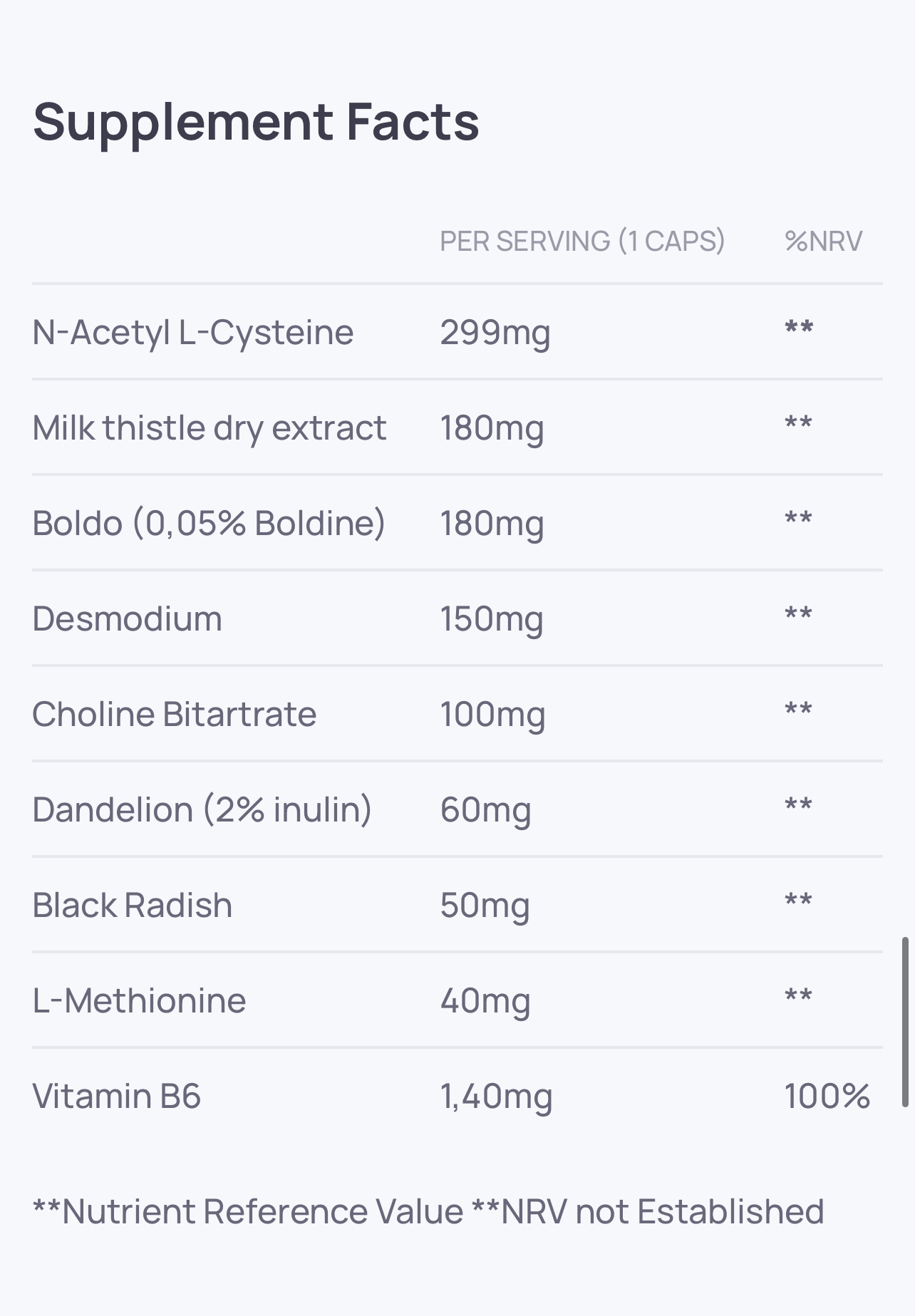Select the Milk thistle dry extract label
Screen dimensions: 915x1316
click(x=210, y=428)
